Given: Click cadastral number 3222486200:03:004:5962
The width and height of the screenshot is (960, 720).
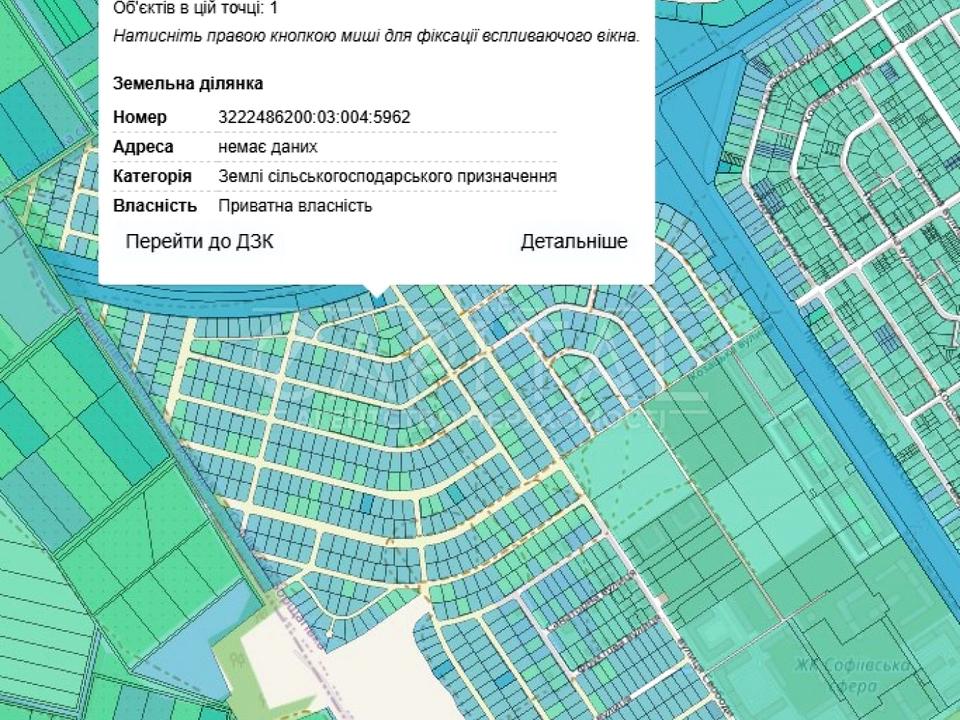Looking at the screenshot, I should [x=314, y=117].
